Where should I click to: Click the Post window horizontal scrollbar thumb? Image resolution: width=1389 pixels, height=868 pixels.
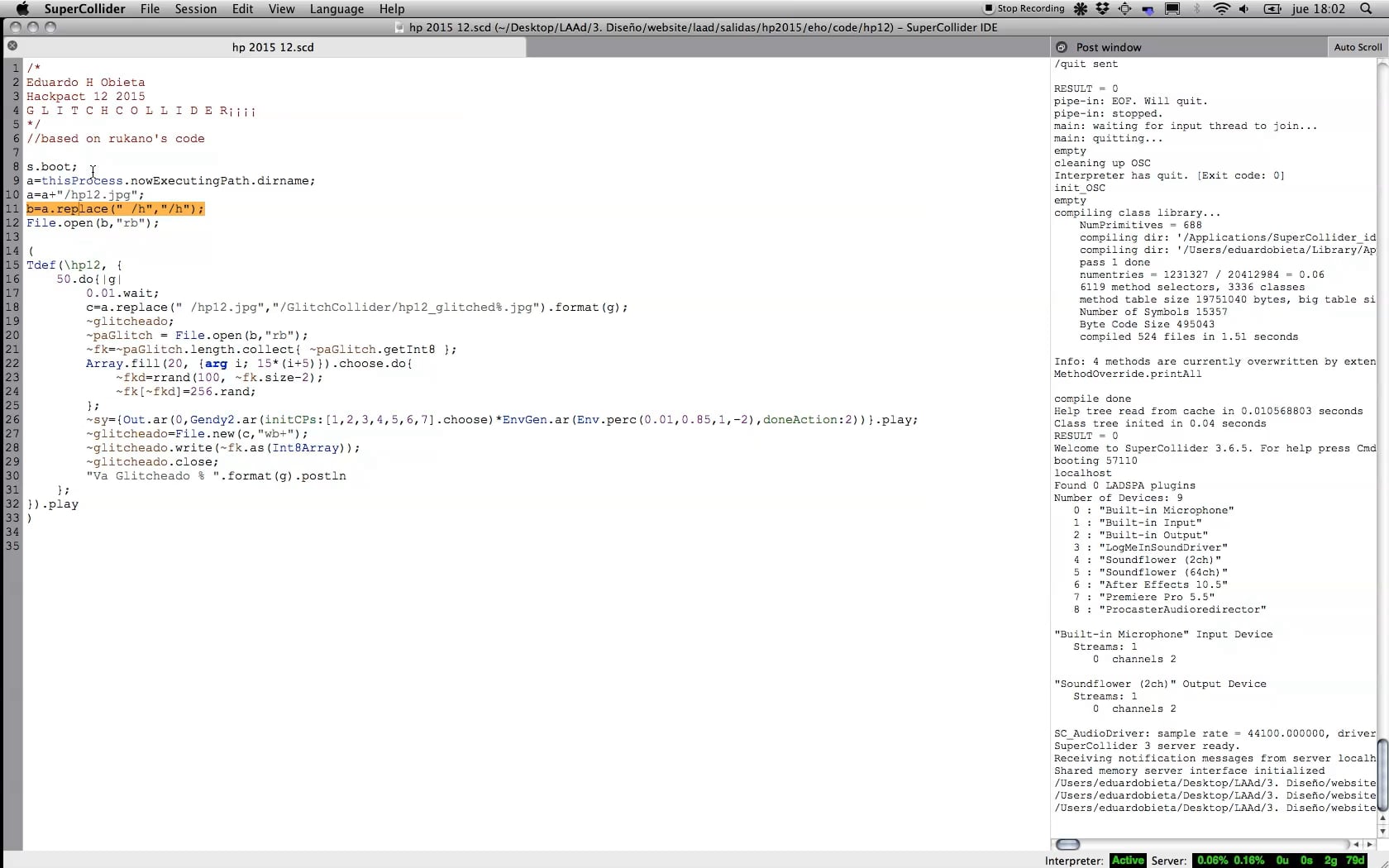1068,844
